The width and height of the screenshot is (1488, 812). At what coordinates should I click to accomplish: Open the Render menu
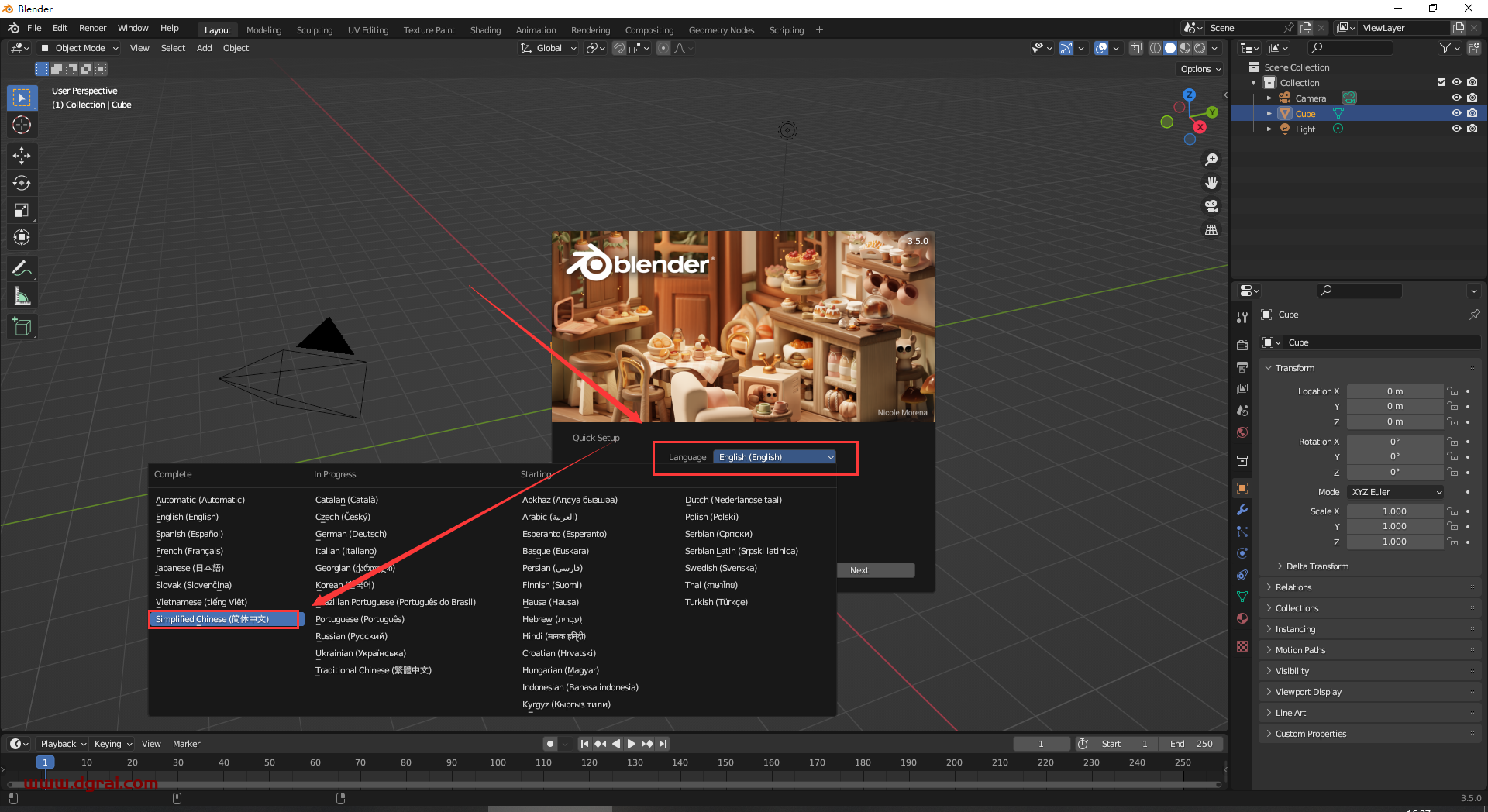tap(92, 28)
